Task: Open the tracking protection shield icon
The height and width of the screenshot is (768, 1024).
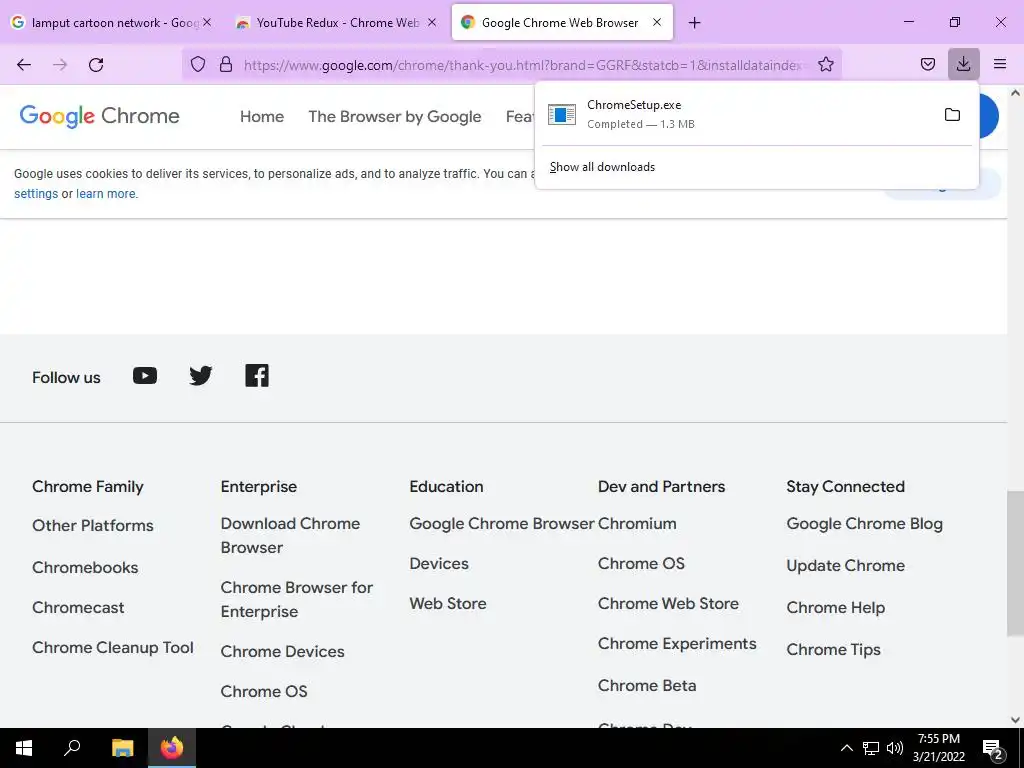Action: (198, 64)
